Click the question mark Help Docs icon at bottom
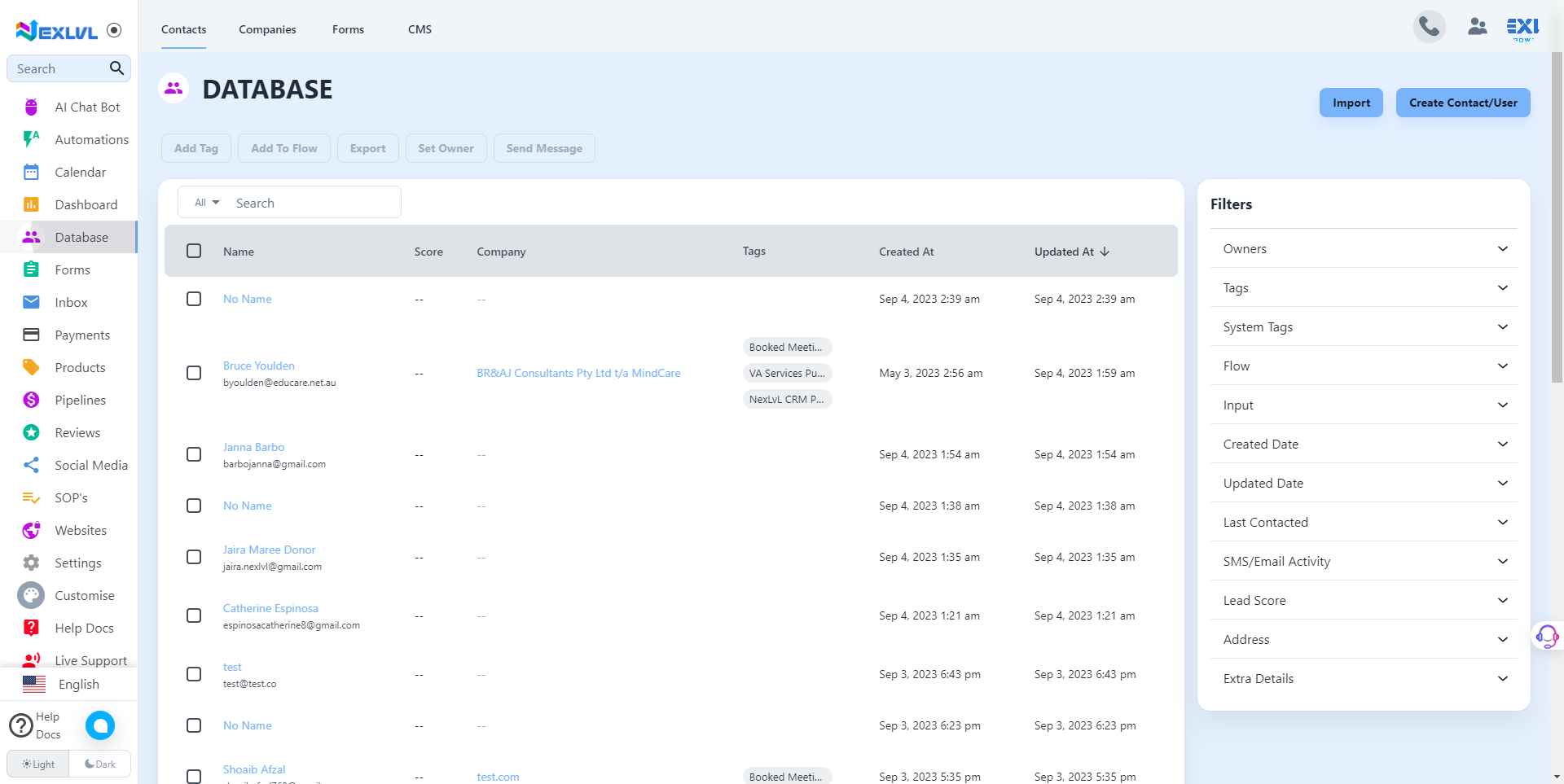The image size is (1564, 784). pyautogui.click(x=20, y=725)
